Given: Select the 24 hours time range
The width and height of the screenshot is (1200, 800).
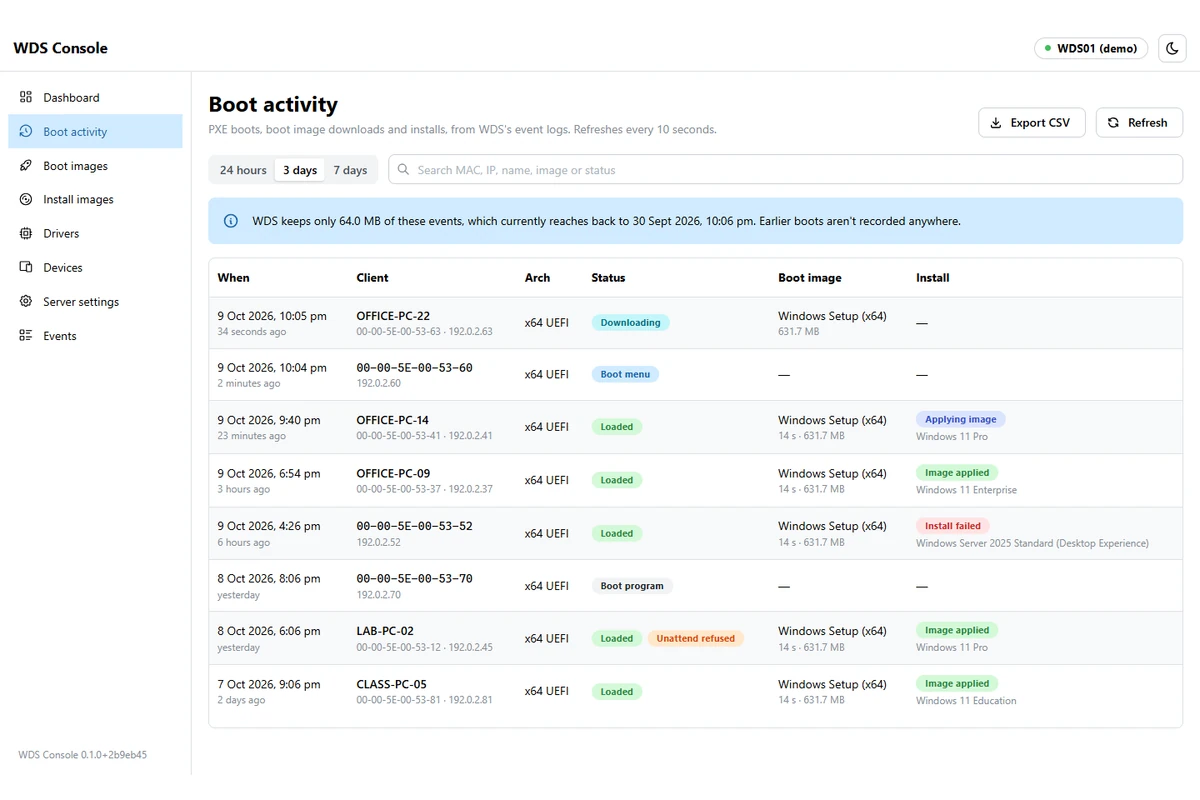Looking at the screenshot, I should click(x=243, y=170).
